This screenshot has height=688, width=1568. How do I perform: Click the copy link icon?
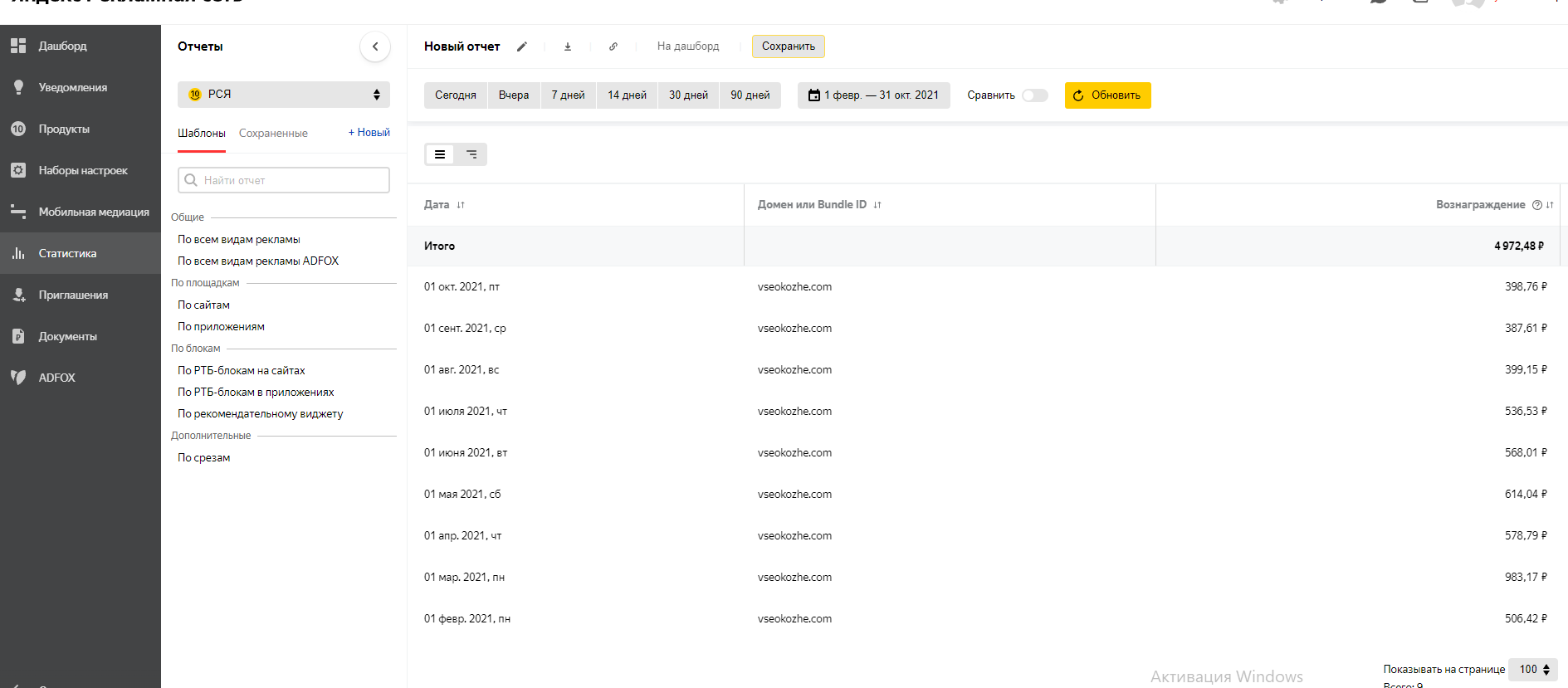pyautogui.click(x=613, y=46)
